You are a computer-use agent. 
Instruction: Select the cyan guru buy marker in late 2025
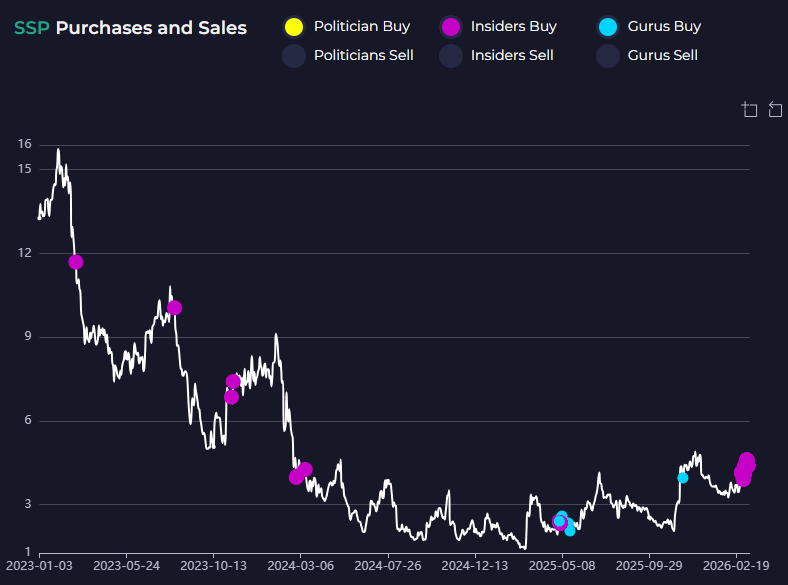pos(683,478)
